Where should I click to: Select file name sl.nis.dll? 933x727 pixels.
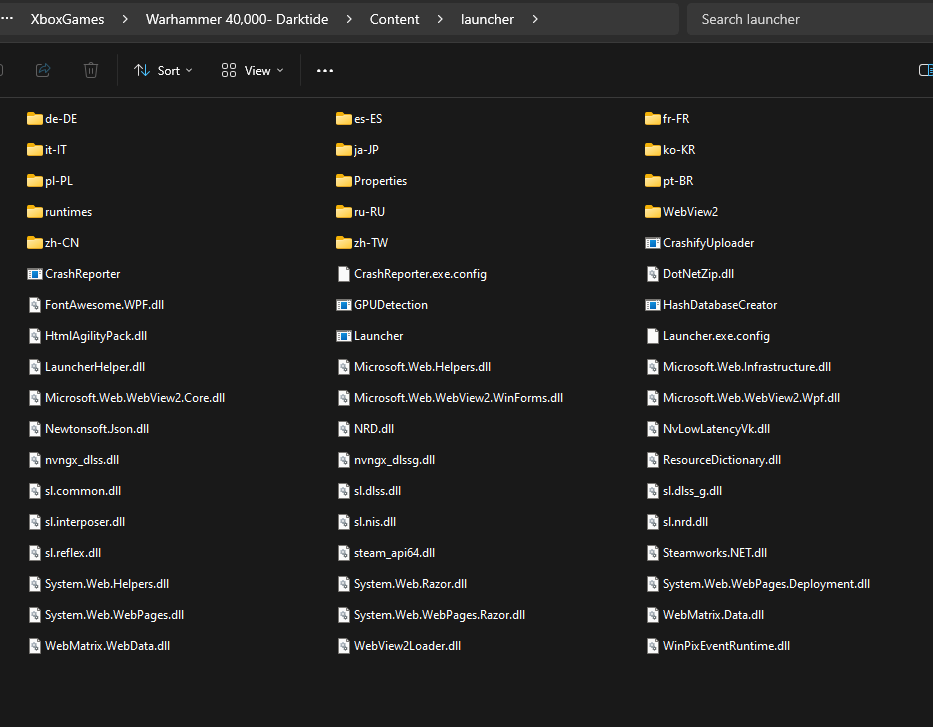tap(375, 522)
